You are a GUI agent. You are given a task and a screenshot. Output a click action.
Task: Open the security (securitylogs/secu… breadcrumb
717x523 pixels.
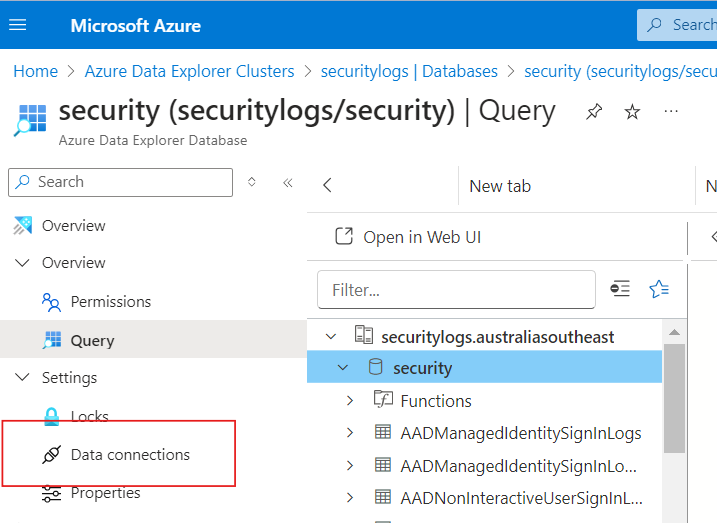[x=620, y=71]
